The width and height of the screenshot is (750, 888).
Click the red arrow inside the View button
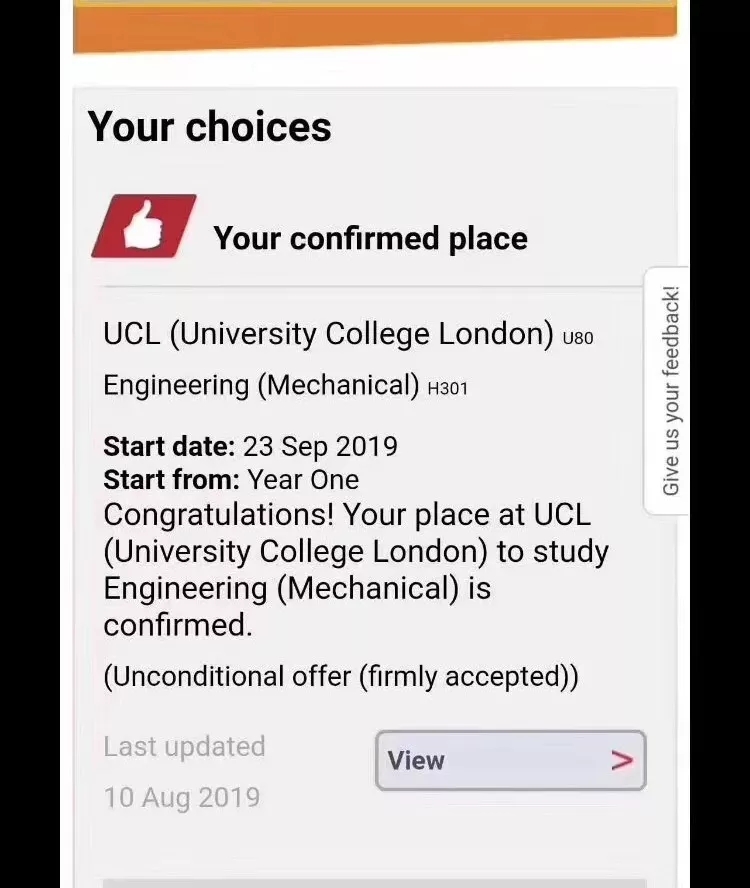[x=621, y=761]
